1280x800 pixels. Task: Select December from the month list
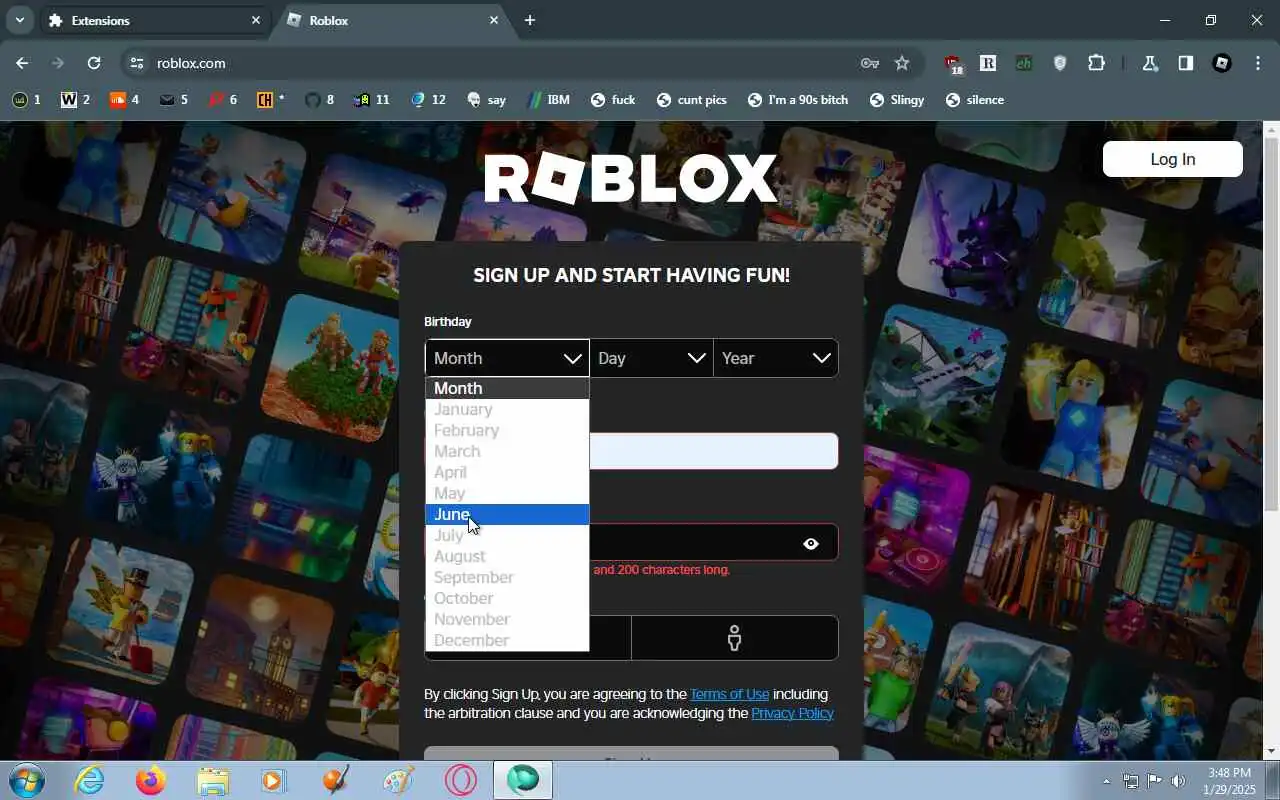[507, 640]
